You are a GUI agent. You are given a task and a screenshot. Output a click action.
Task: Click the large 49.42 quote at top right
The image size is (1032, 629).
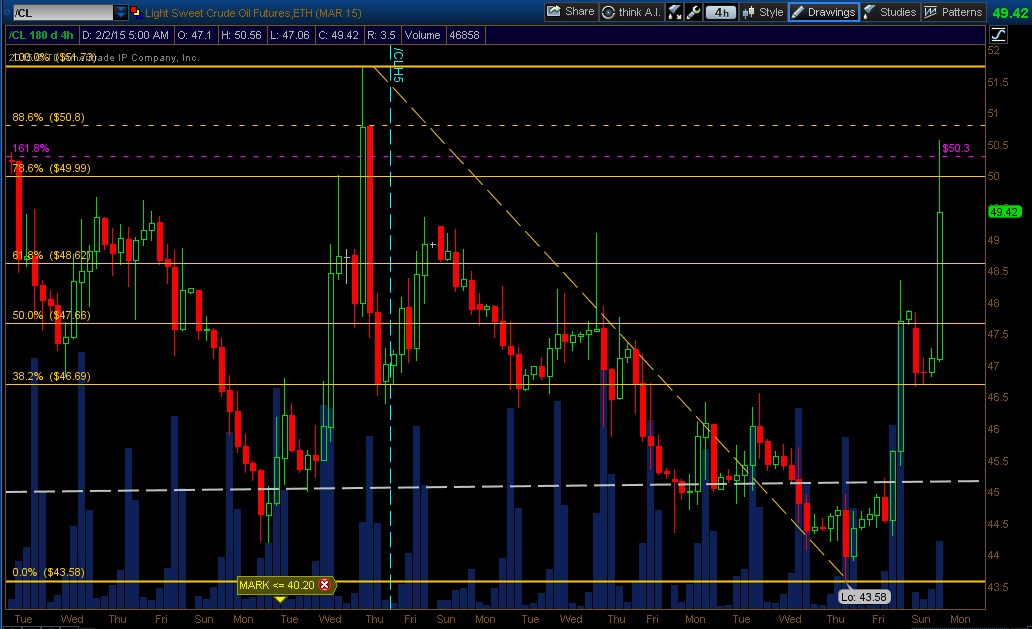pos(1010,13)
